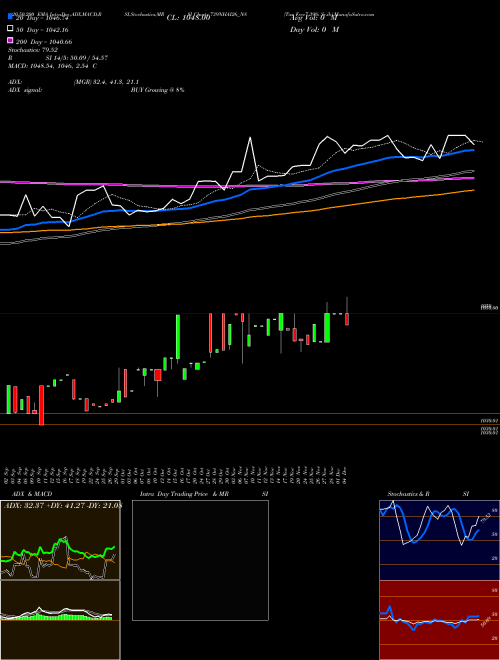Open the blue Stochastics chart panel
Viewport: 500px width, 660px height.
pyautogui.click(x=439, y=540)
